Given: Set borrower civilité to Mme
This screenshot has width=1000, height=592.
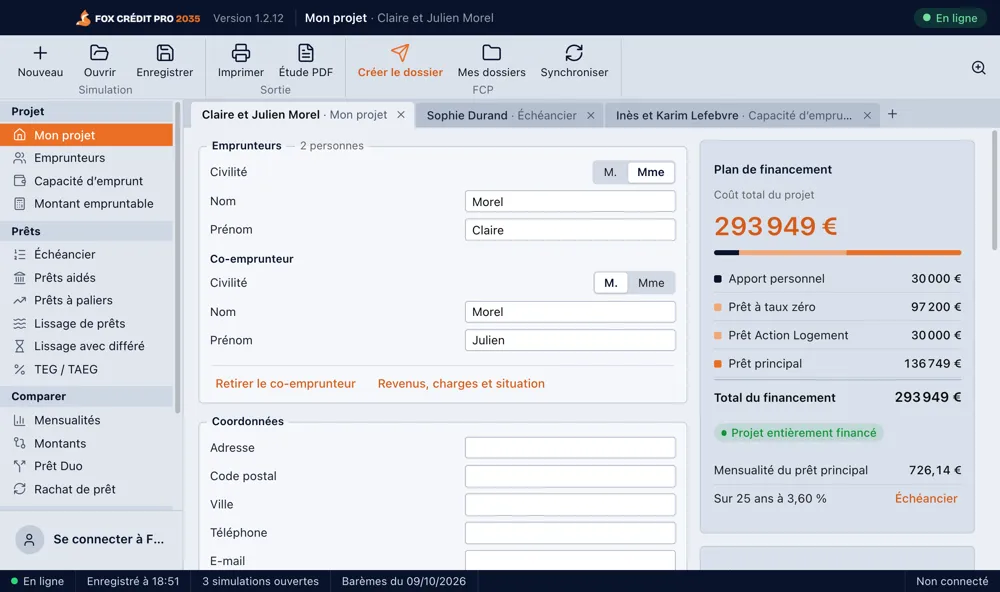Looking at the screenshot, I should tap(651, 172).
